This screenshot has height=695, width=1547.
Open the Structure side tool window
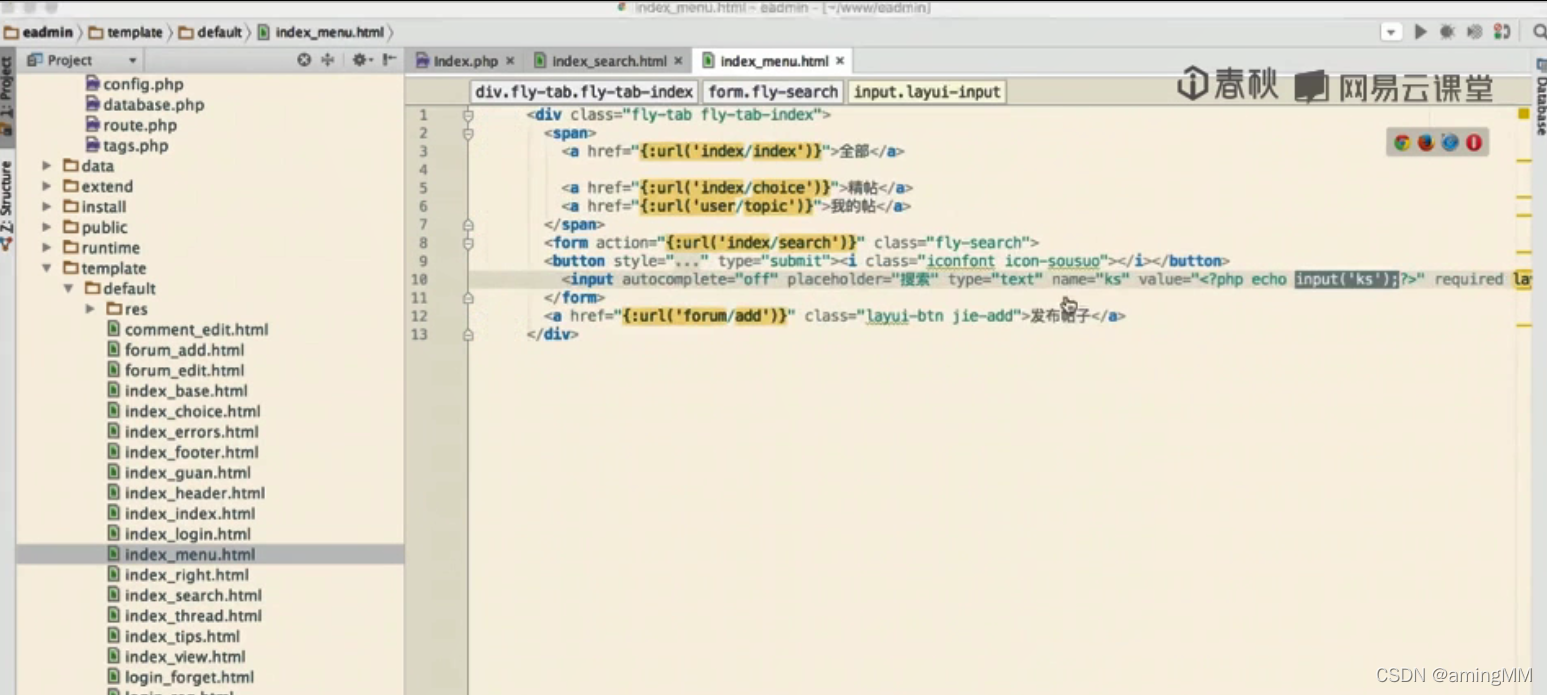(x=7, y=205)
